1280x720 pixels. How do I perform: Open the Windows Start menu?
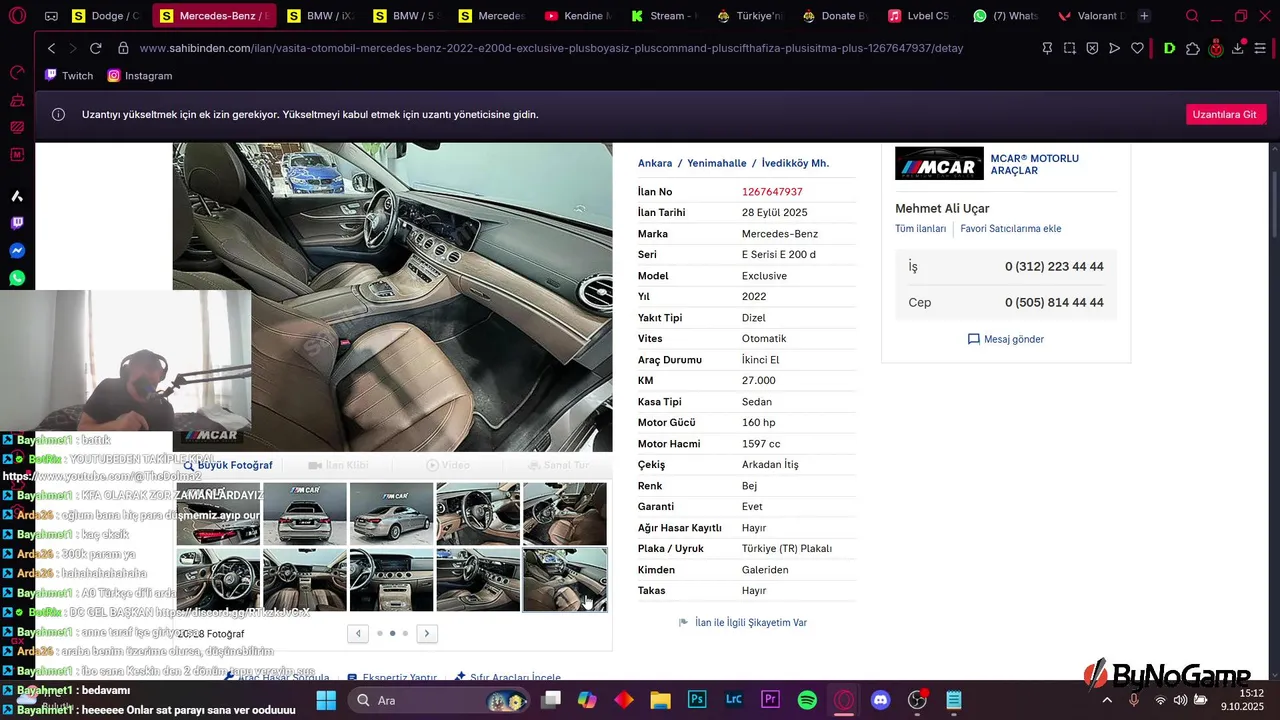(x=326, y=700)
